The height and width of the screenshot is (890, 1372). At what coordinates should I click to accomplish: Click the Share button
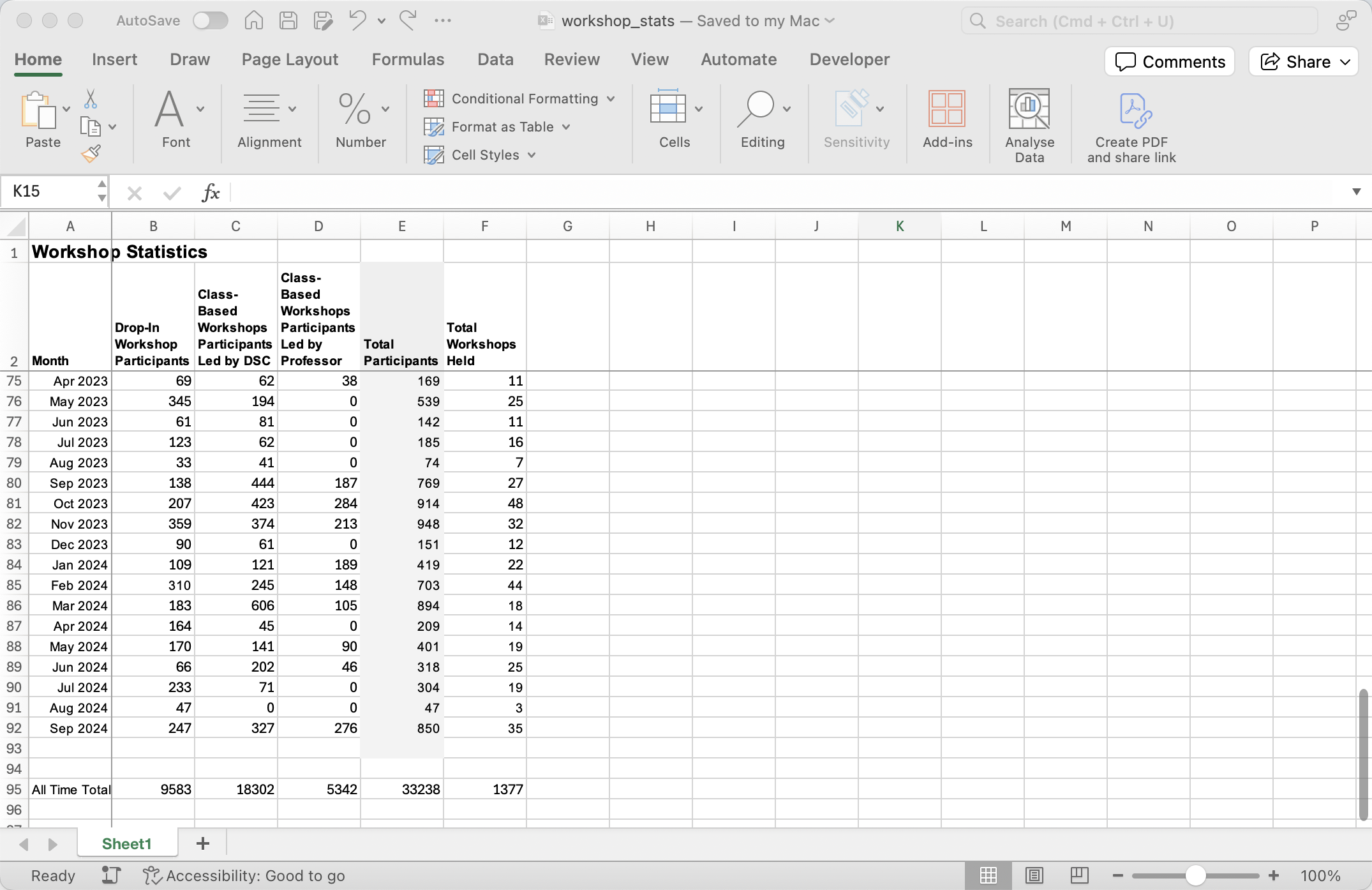1303,61
